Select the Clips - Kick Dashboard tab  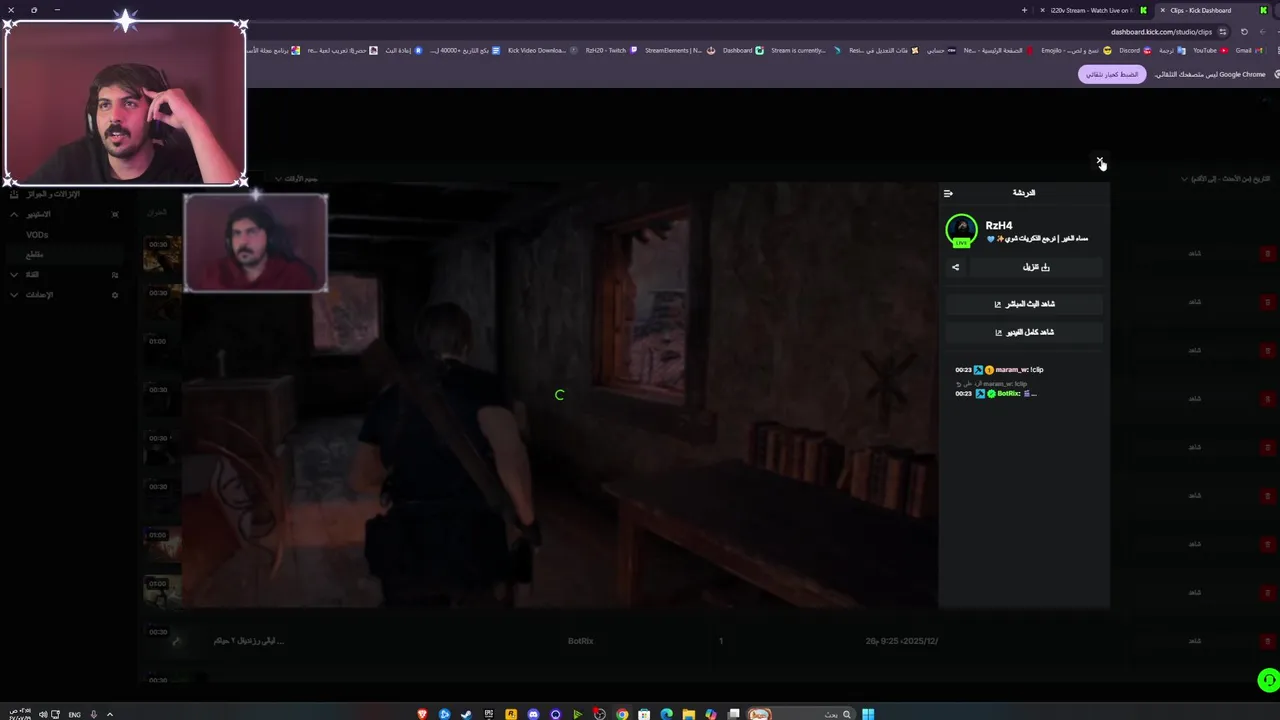pos(1212,10)
